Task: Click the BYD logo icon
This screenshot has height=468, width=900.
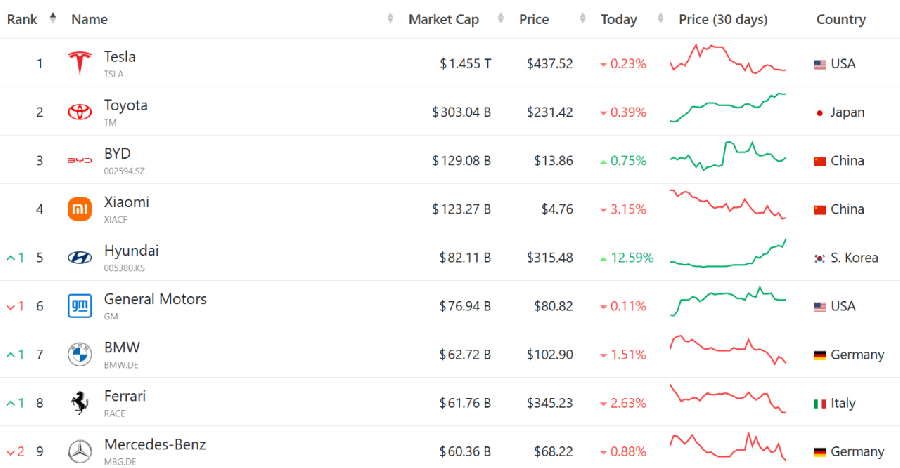Action: point(79,160)
